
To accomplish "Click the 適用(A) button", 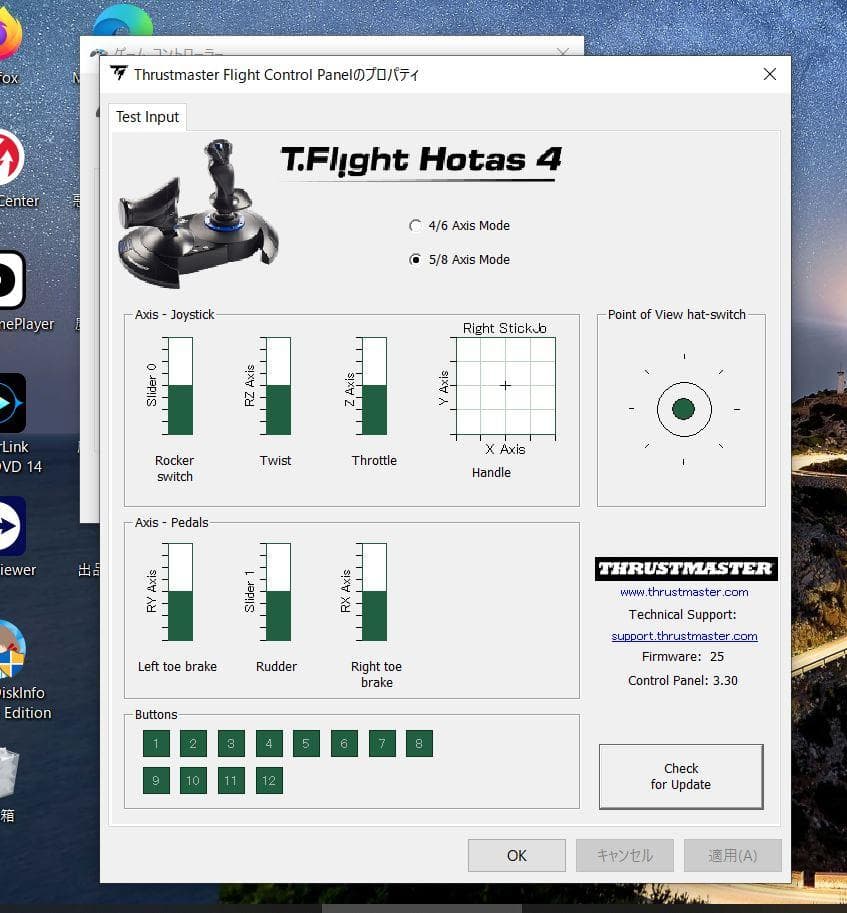I will coord(732,855).
